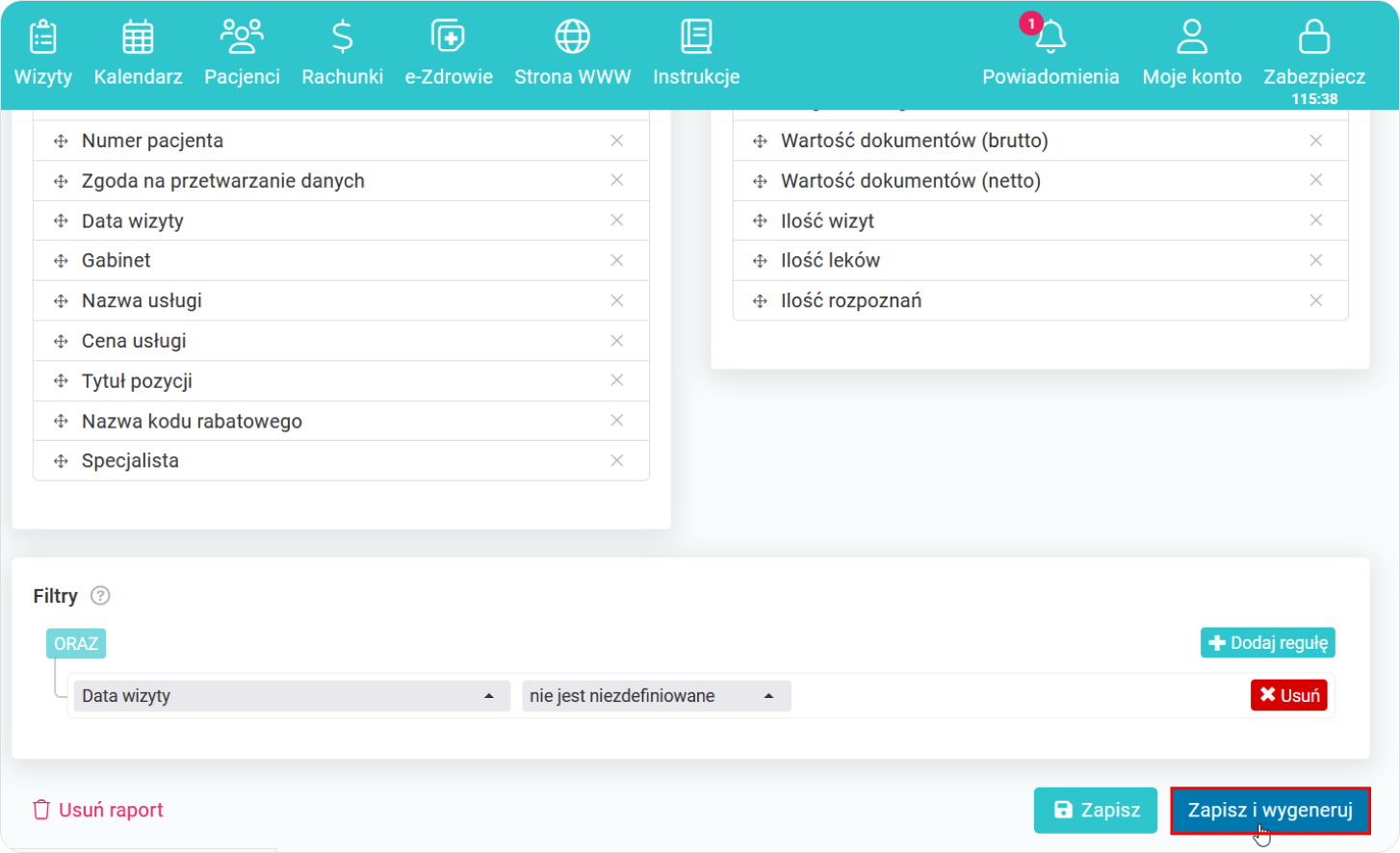The width and height of the screenshot is (1400, 853).
Task: Select the Ilość leków label
Action: tap(830, 261)
